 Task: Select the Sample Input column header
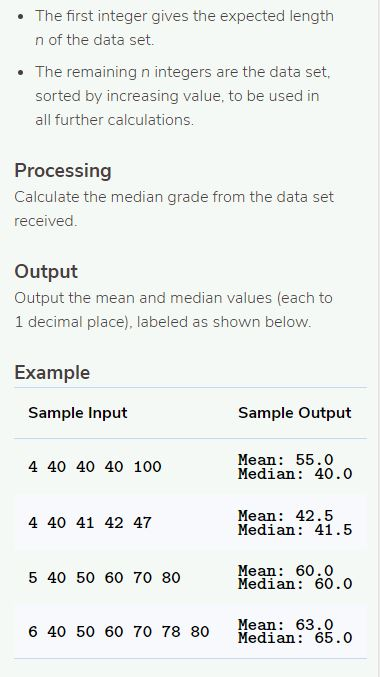[78, 413]
